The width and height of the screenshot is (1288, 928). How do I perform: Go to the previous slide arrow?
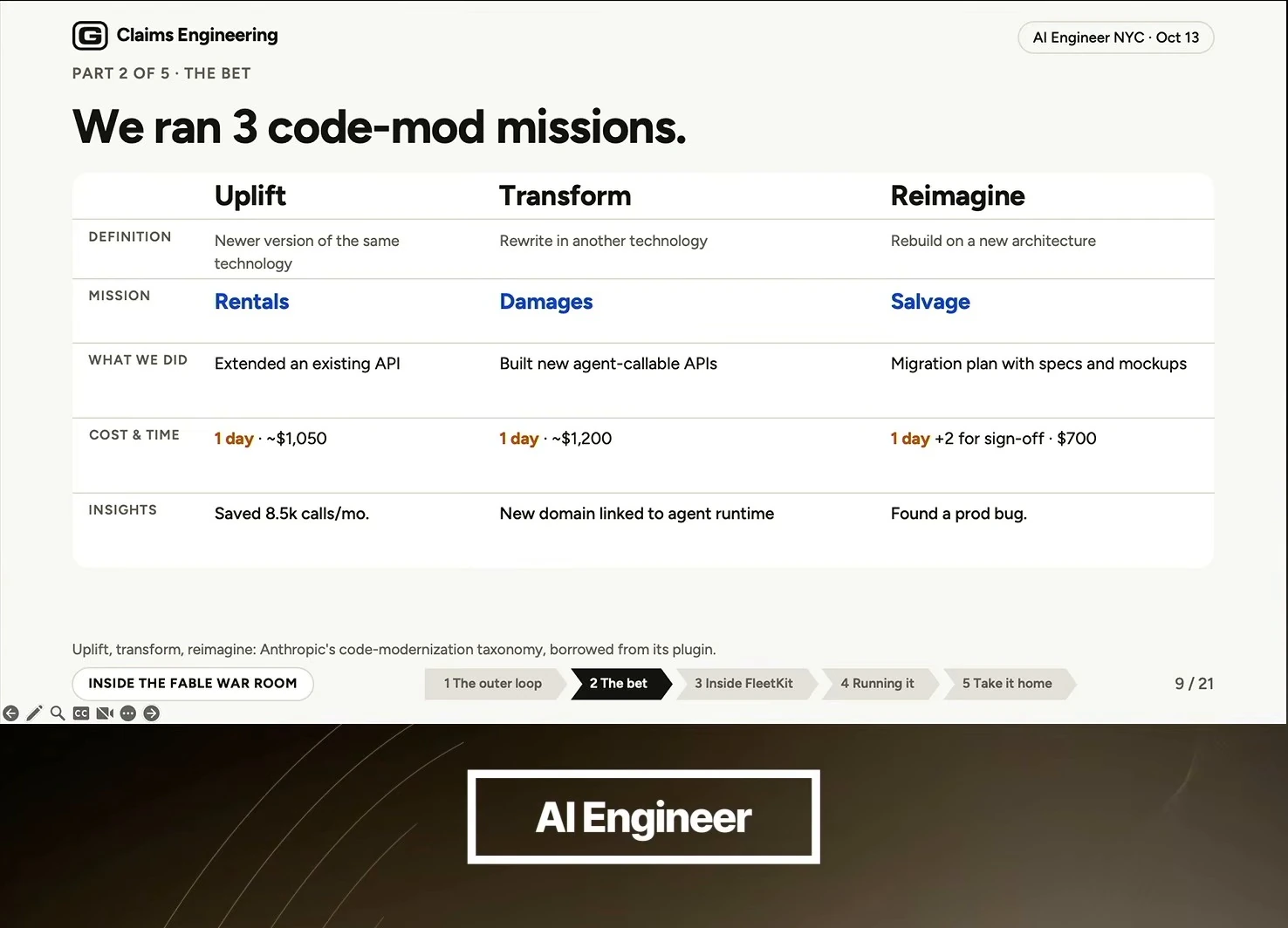point(10,713)
